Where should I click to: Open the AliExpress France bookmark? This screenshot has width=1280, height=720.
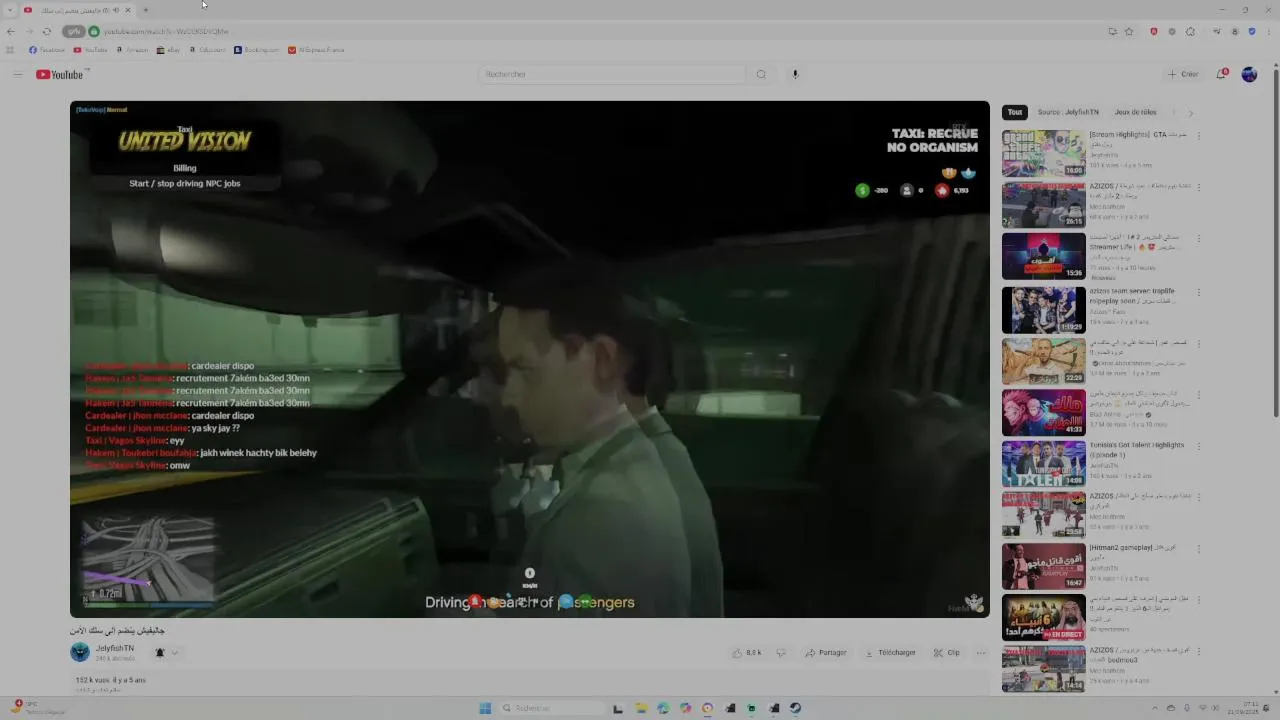click(316, 50)
